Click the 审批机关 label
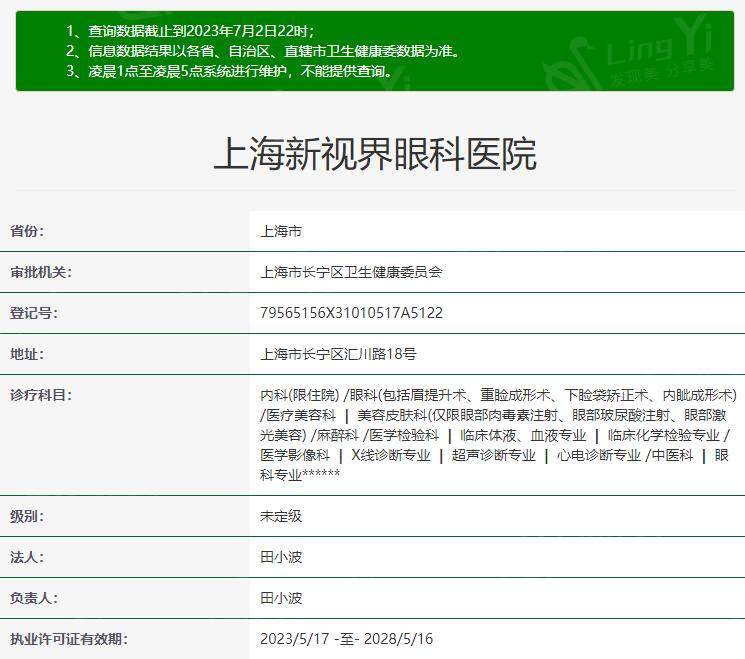 point(41,272)
